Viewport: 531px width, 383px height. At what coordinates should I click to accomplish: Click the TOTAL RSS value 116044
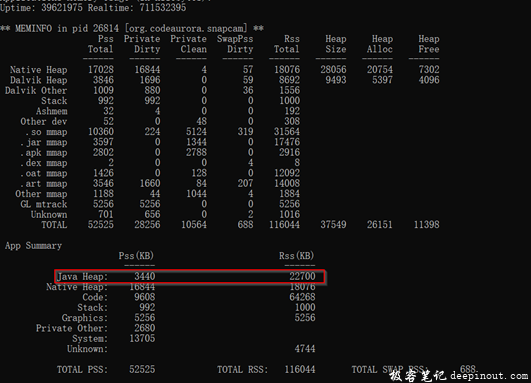click(x=300, y=369)
